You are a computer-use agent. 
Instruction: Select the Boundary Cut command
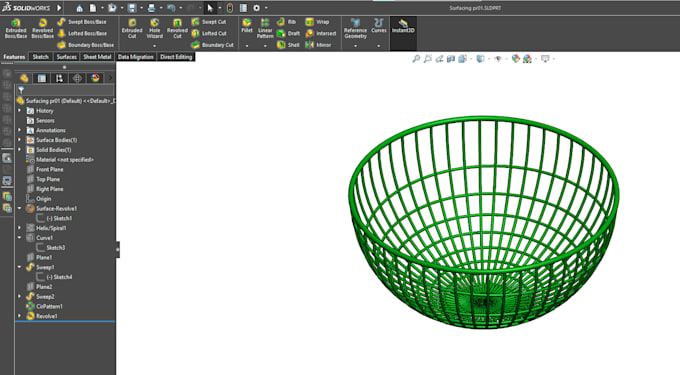click(212, 45)
